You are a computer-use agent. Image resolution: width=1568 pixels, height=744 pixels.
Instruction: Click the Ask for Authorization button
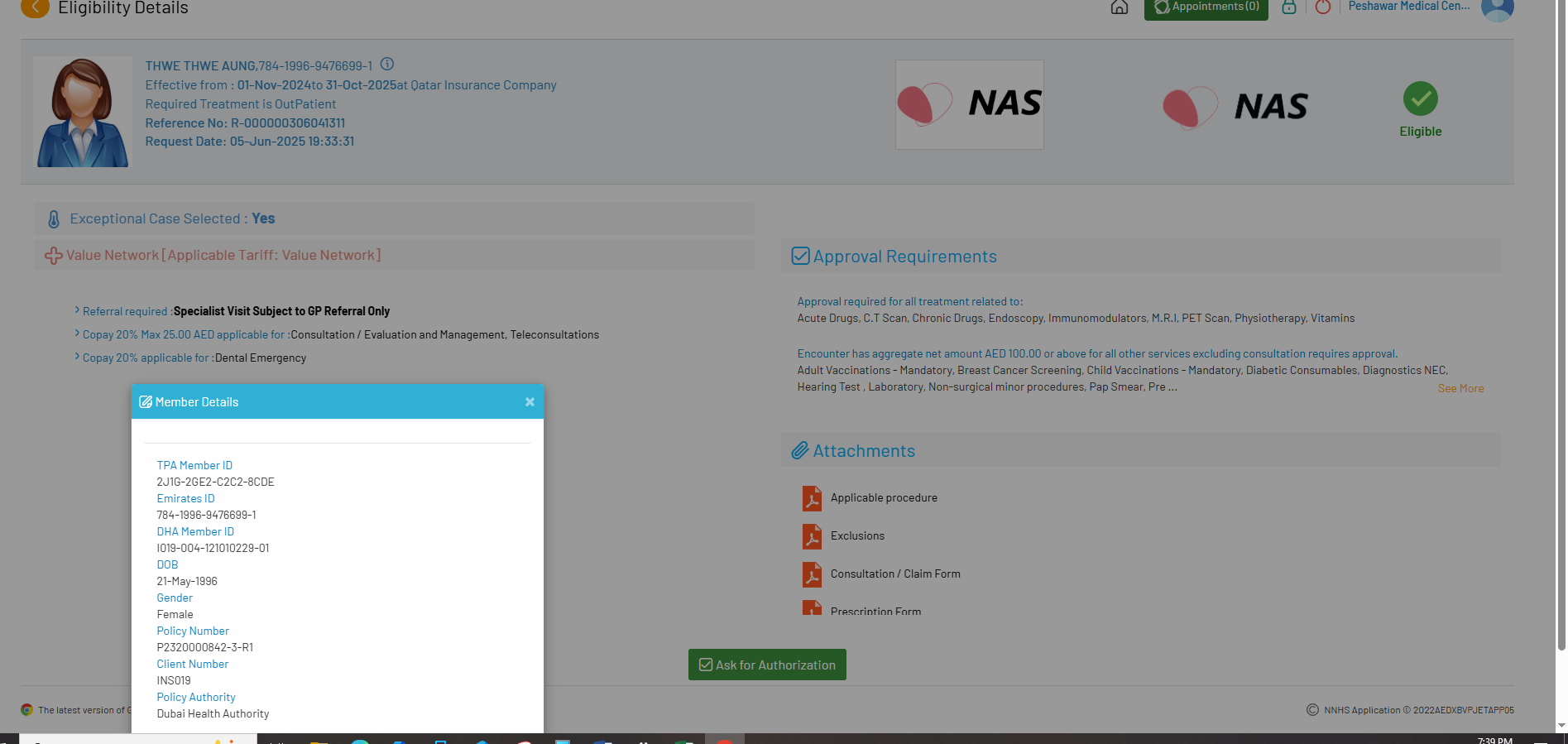click(x=767, y=665)
